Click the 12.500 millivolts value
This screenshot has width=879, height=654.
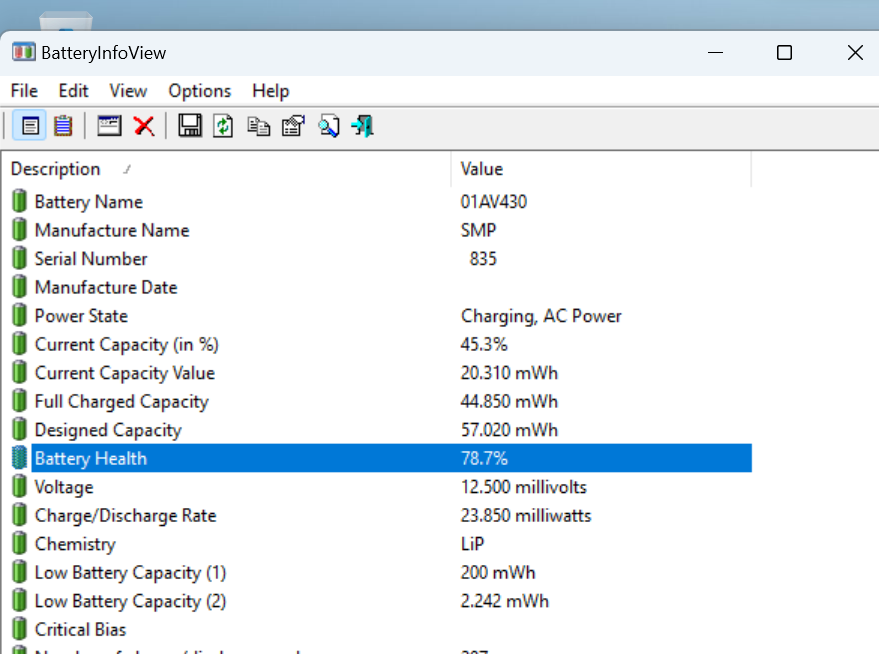click(524, 486)
